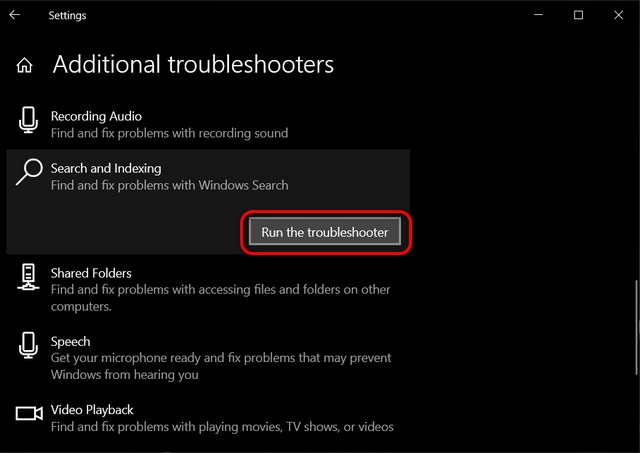
Task: Expand the Recording Audio troubleshooter entry
Action: click(208, 124)
